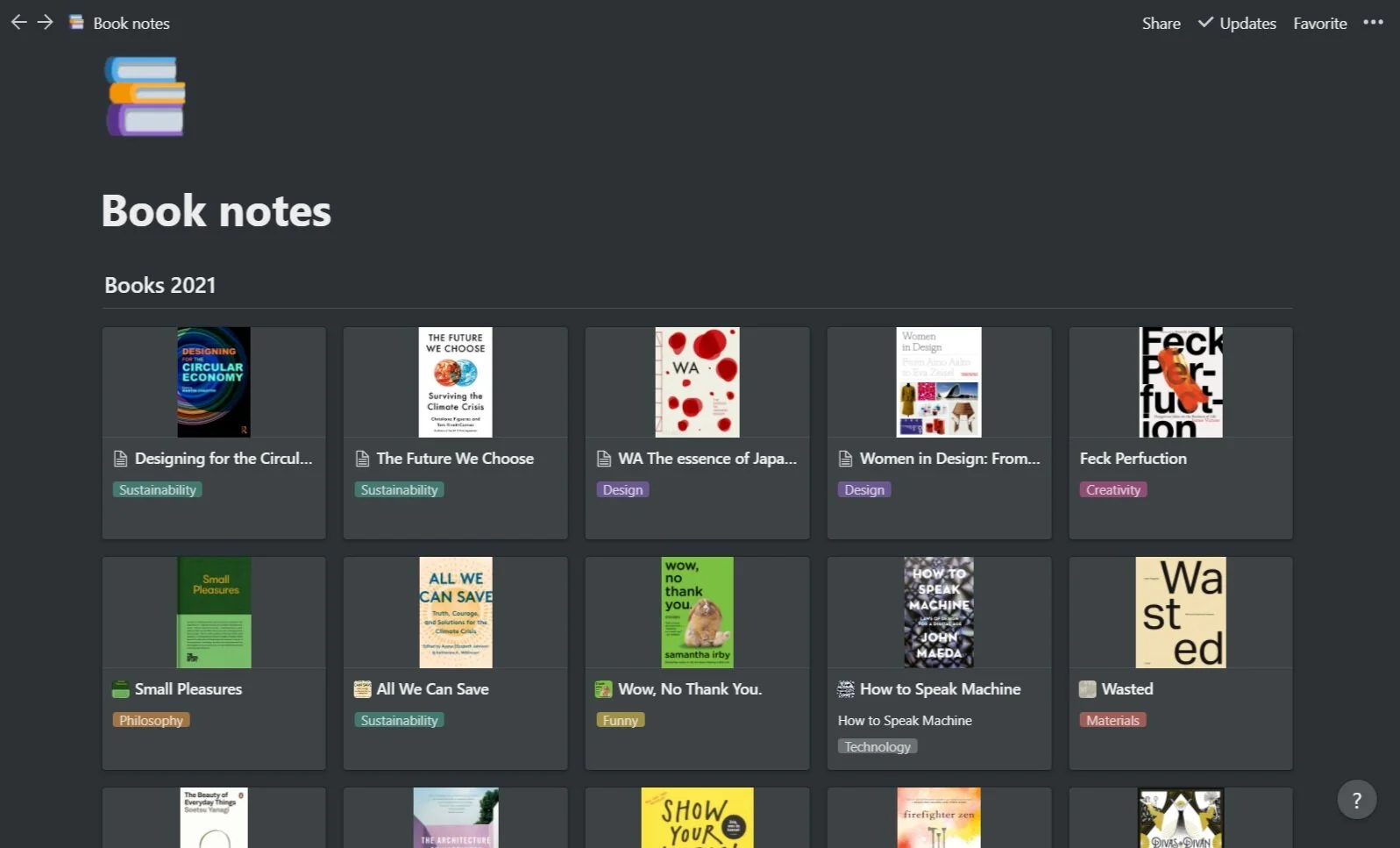1400x848 pixels.
Task: Click page icon next to Designing for the Circular
Action: (121, 459)
